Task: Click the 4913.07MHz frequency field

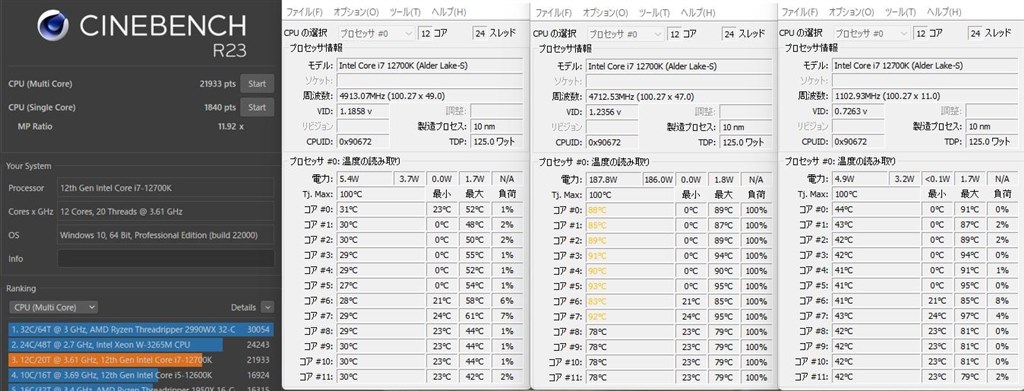Action: click(430, 96)
